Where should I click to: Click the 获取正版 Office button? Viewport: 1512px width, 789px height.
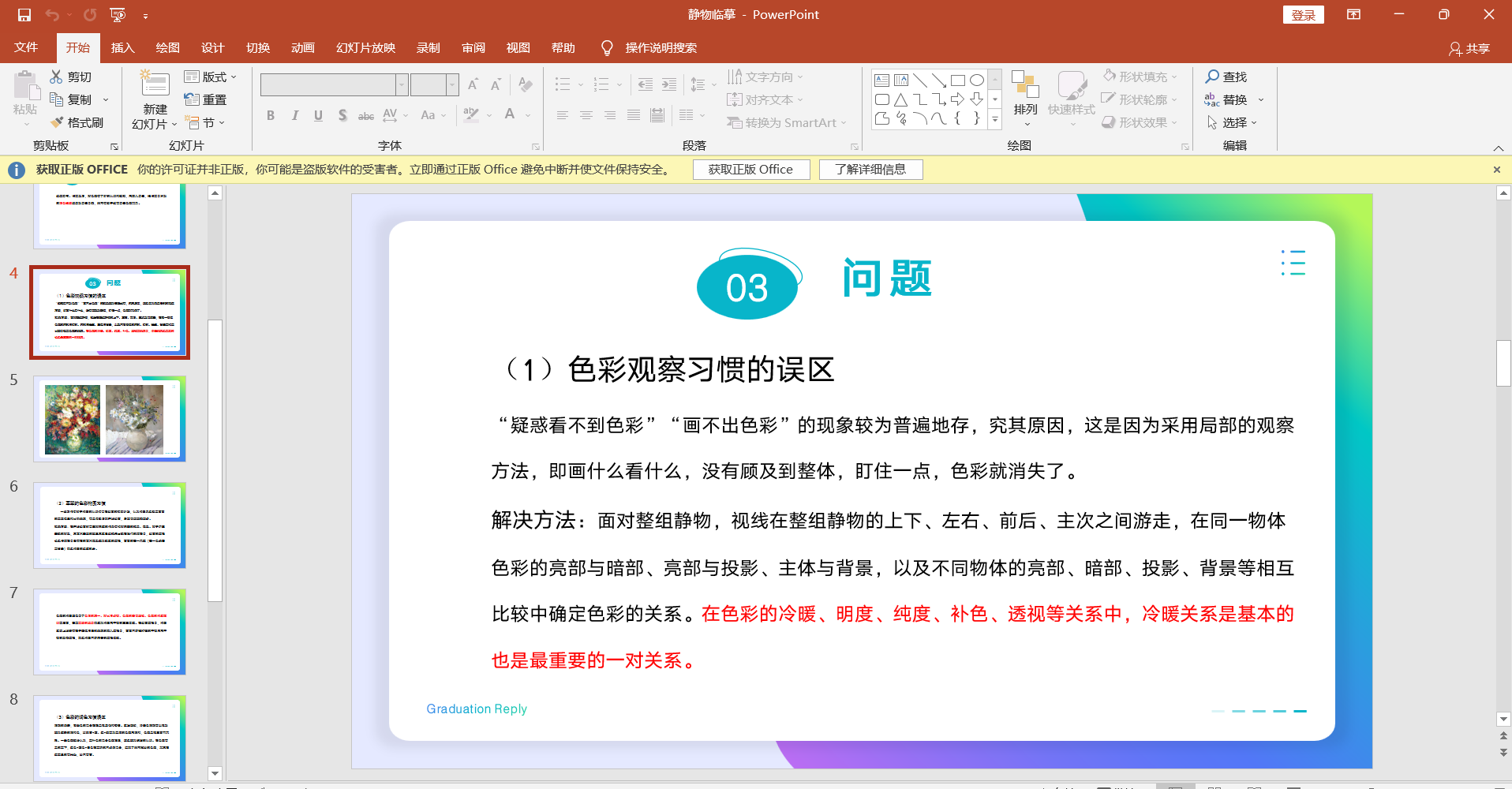[750, 170]
